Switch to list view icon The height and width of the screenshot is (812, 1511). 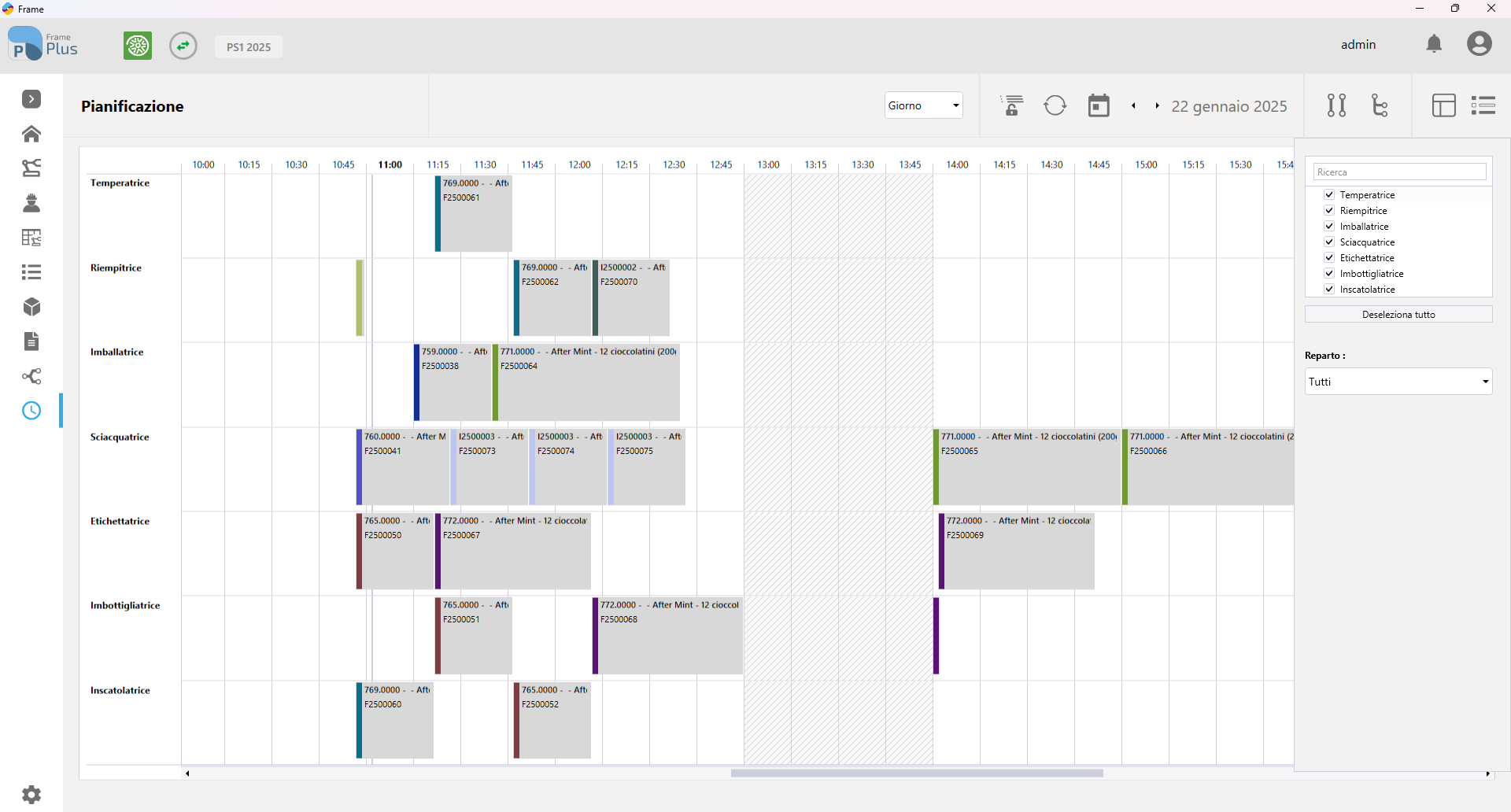tap(1483, 105)
